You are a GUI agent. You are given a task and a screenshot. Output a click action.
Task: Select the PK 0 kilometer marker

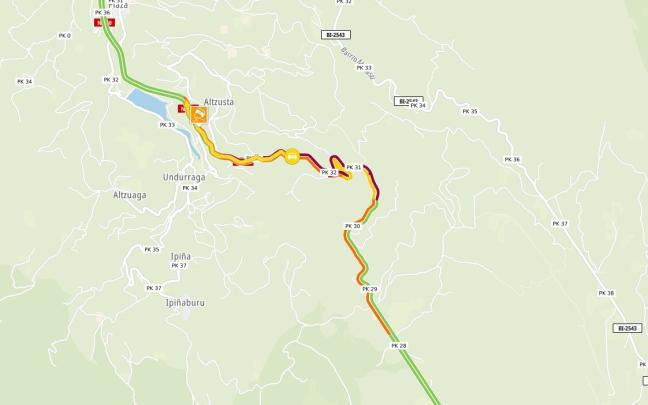[x=64, y=36]
